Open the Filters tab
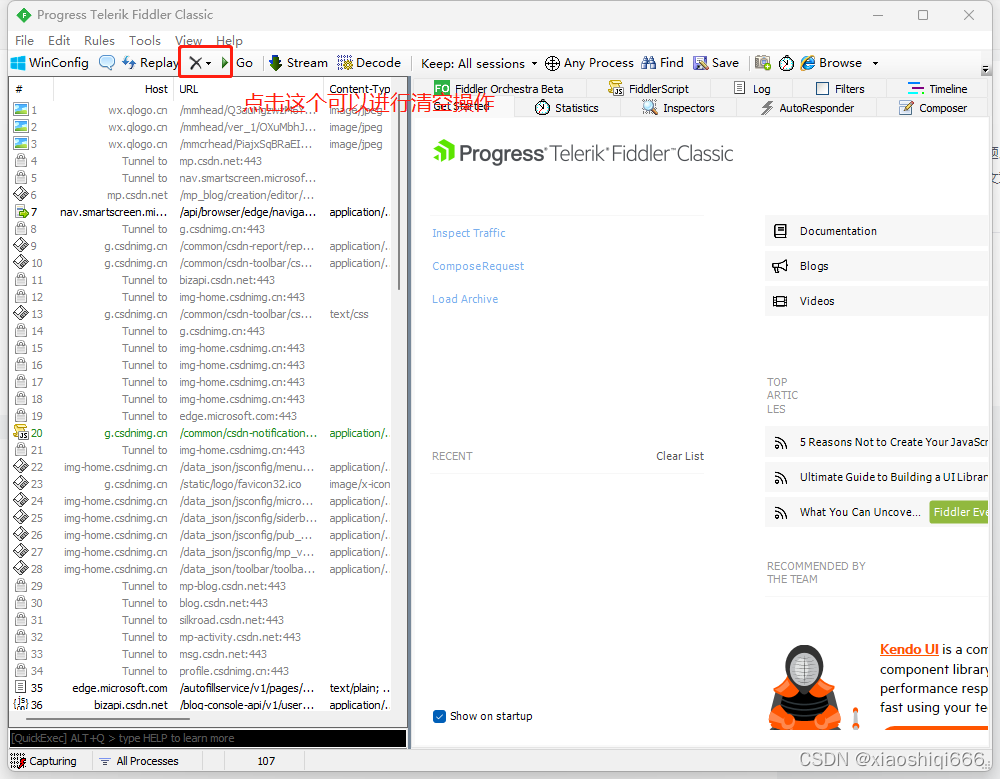This screenshot has width=1000, height=779. [x=840, y=89]
